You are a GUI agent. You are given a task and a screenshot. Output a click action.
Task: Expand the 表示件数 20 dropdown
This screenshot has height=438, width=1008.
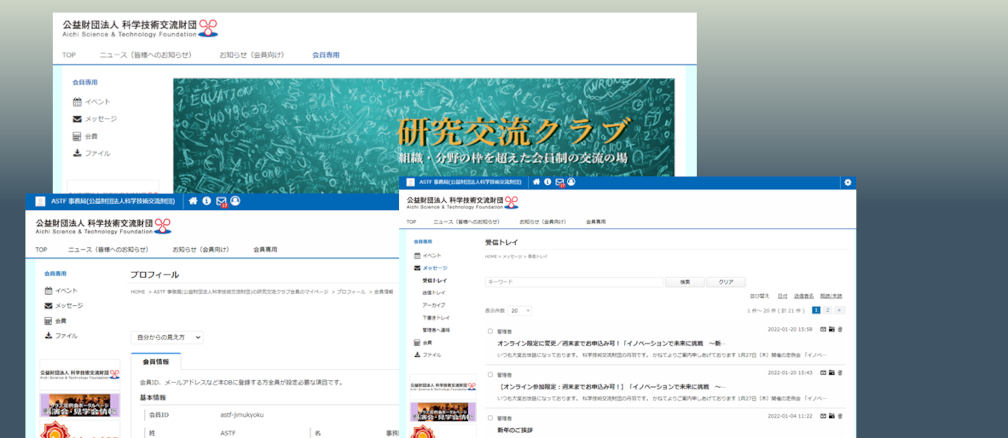click(x=520, y=311)
